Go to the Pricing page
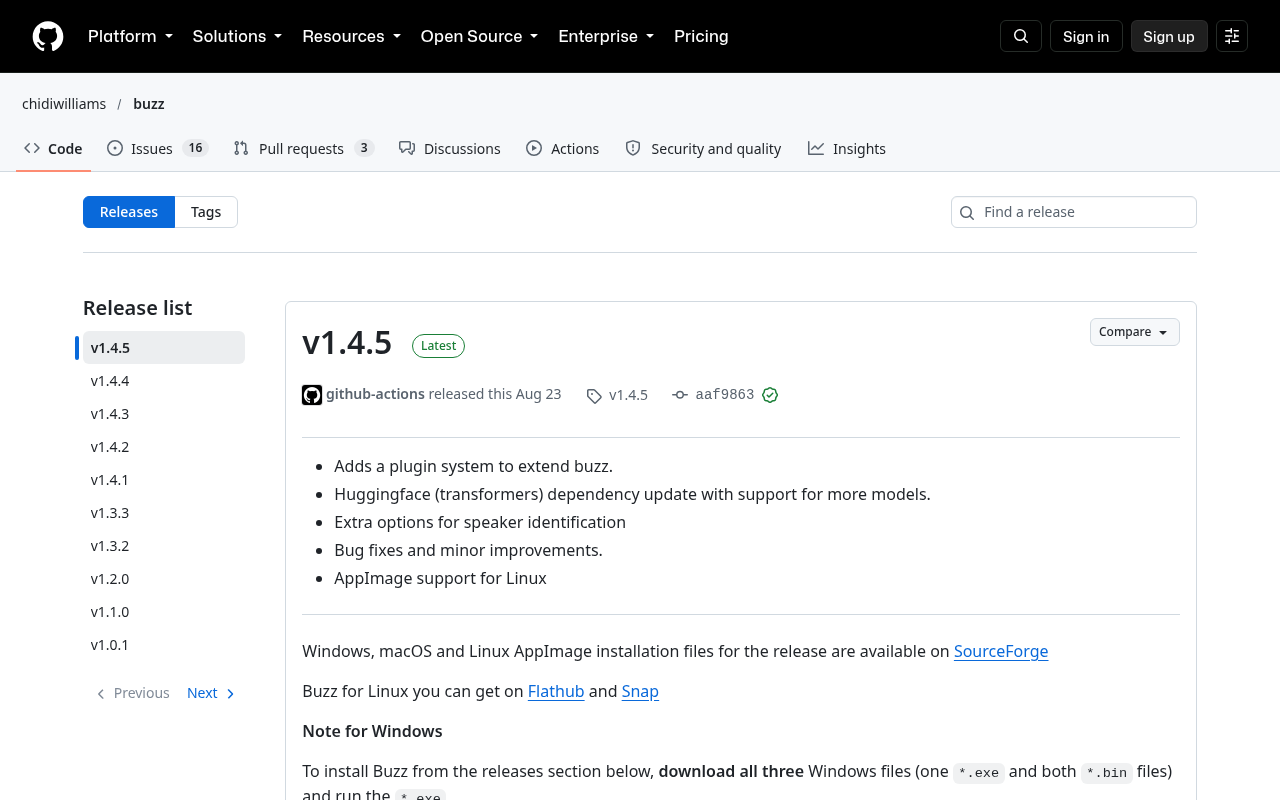1280x800 pixels. [x=701, y=36]
